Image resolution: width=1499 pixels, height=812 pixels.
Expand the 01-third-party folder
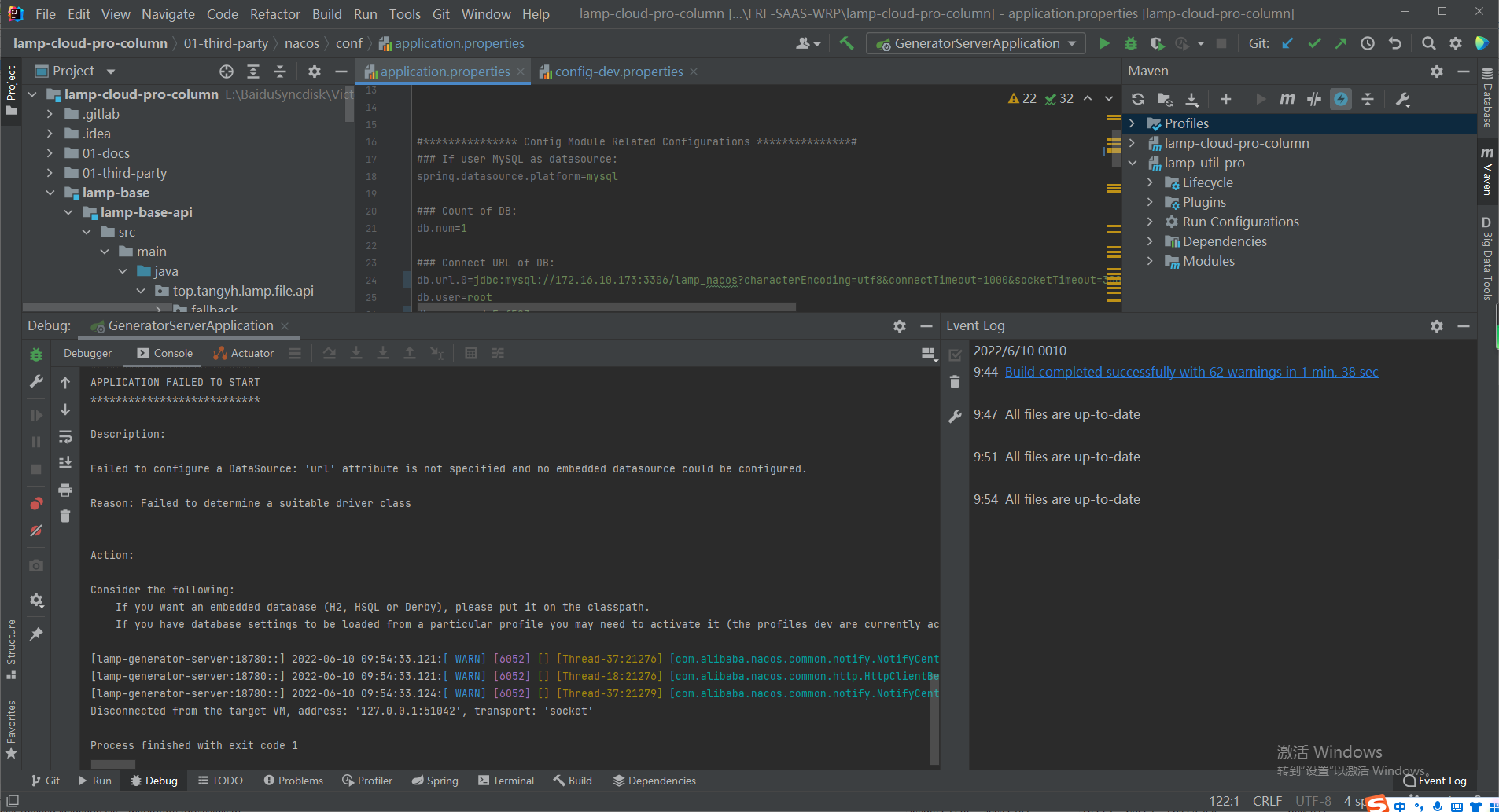click(50, 173)
